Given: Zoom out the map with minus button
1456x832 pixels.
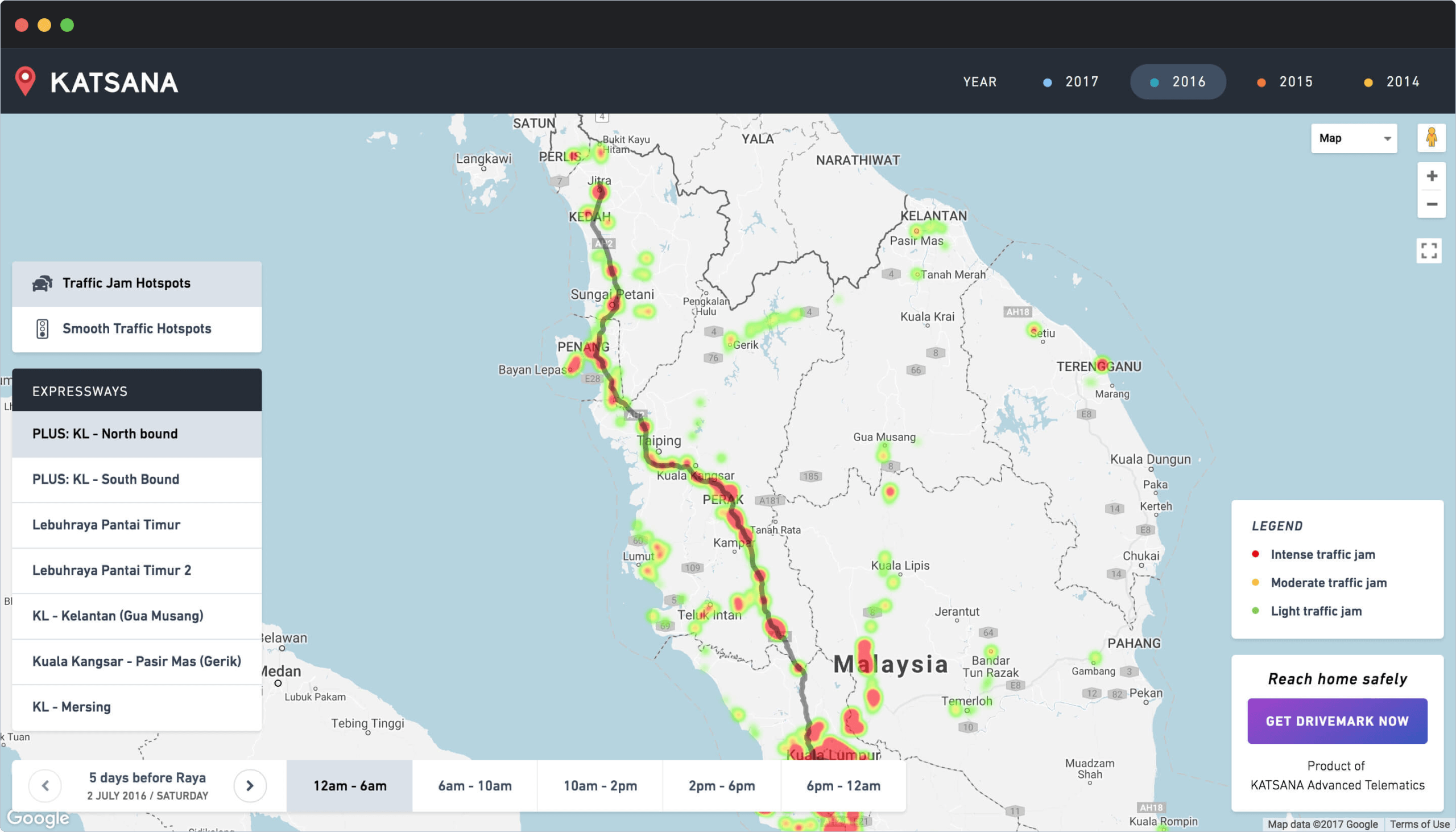Looking at the screenshot, I should coord(1432,204).
